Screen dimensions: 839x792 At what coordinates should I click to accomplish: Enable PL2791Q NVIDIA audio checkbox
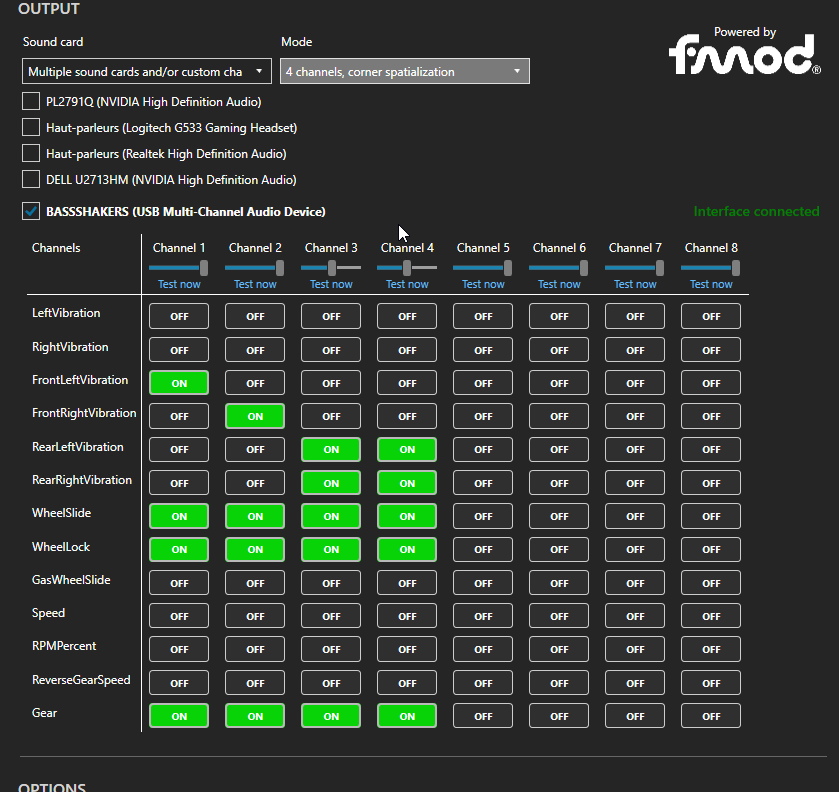[x=31, y=101]
